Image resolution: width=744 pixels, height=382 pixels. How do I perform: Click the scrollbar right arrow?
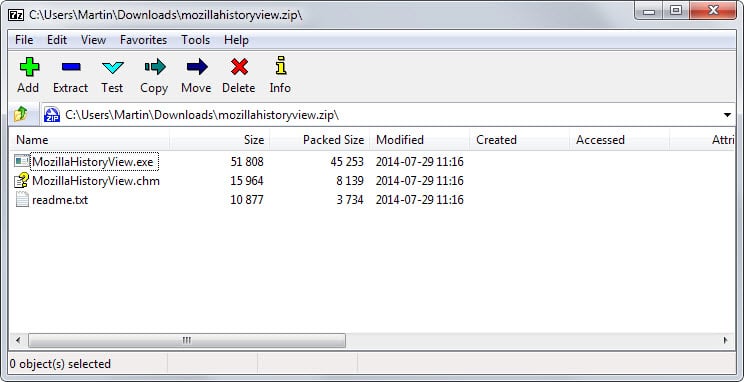click(x=725, y=340)
